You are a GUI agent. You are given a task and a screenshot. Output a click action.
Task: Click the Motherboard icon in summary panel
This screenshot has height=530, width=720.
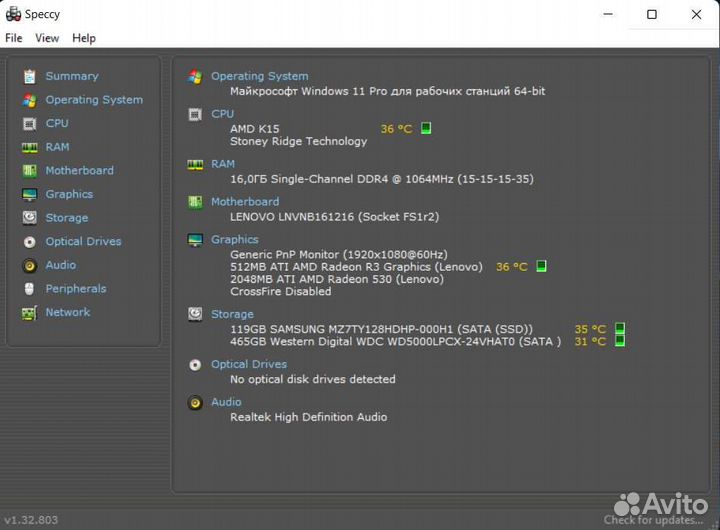pyautogui.click(x=195, y=202)
